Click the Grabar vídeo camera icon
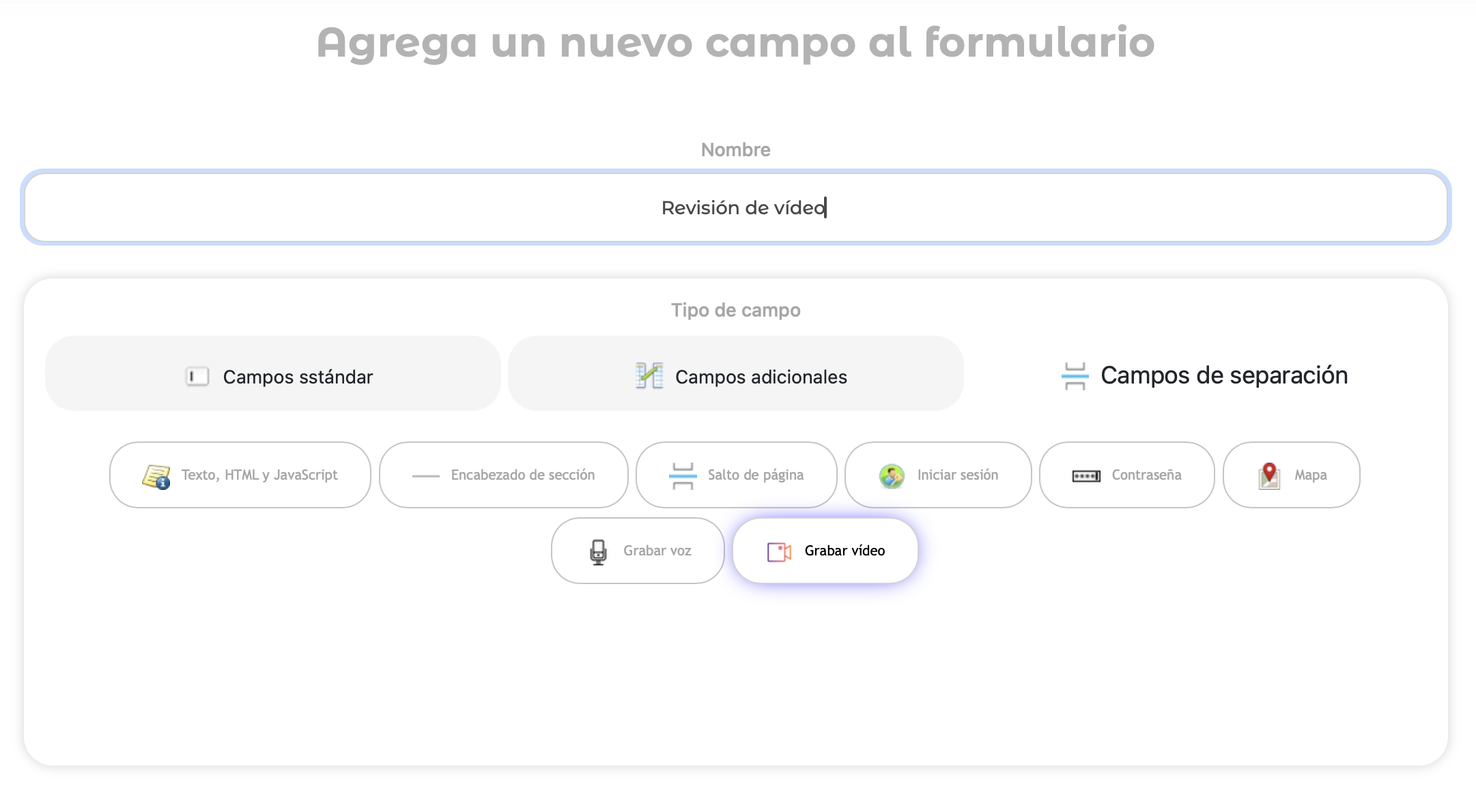 [x=779, y=551]
